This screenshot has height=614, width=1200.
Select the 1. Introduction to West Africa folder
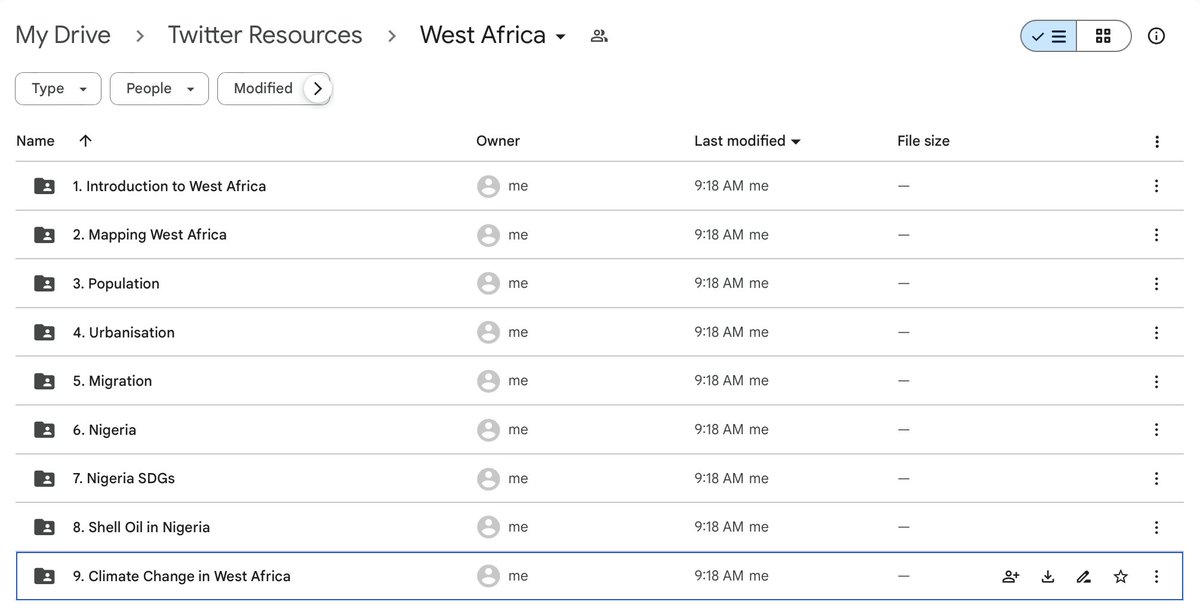599,186
